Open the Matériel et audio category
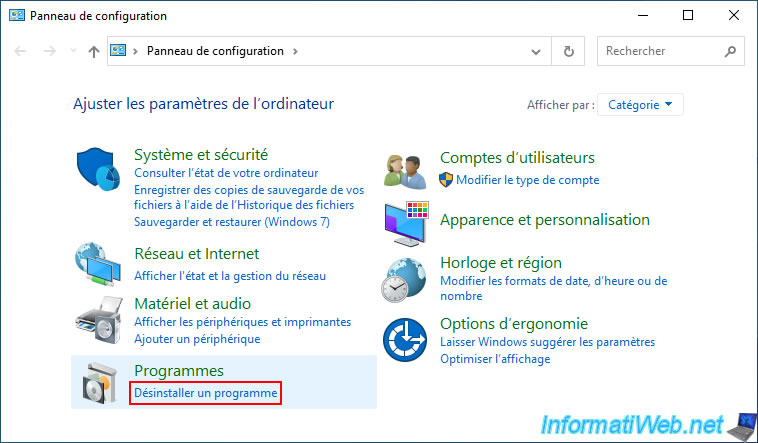Viewport: 758px width, 443px height. tap(192, 304)
